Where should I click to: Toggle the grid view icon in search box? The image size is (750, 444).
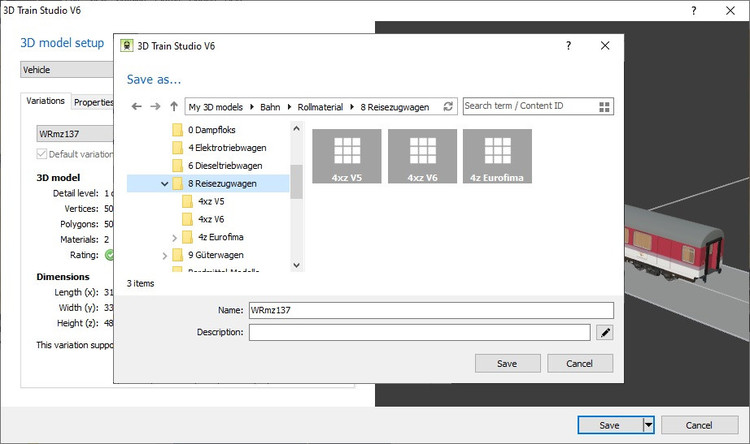(x=604, y=106)
